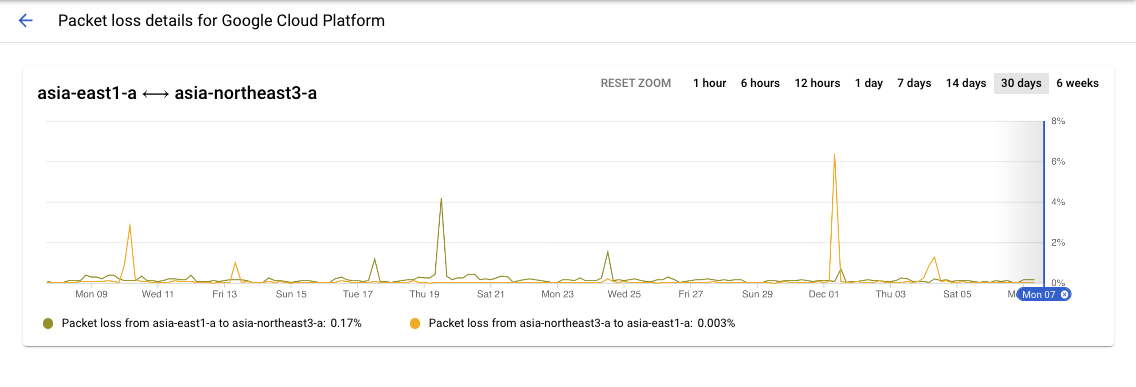Viewport: 1136px width, 387px height.
Task: Click the selected 30 days range
Action: click(1021, 83)
